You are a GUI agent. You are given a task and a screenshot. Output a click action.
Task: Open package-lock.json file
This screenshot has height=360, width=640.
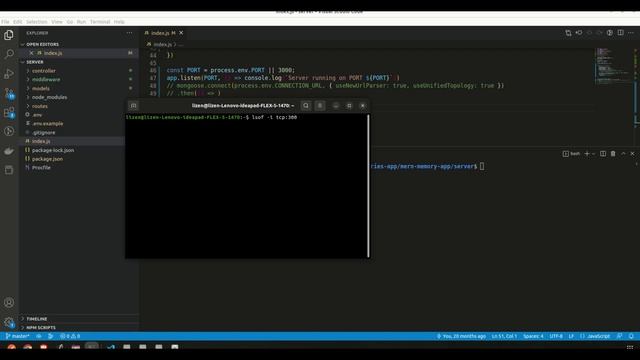(x=53, y=150)
